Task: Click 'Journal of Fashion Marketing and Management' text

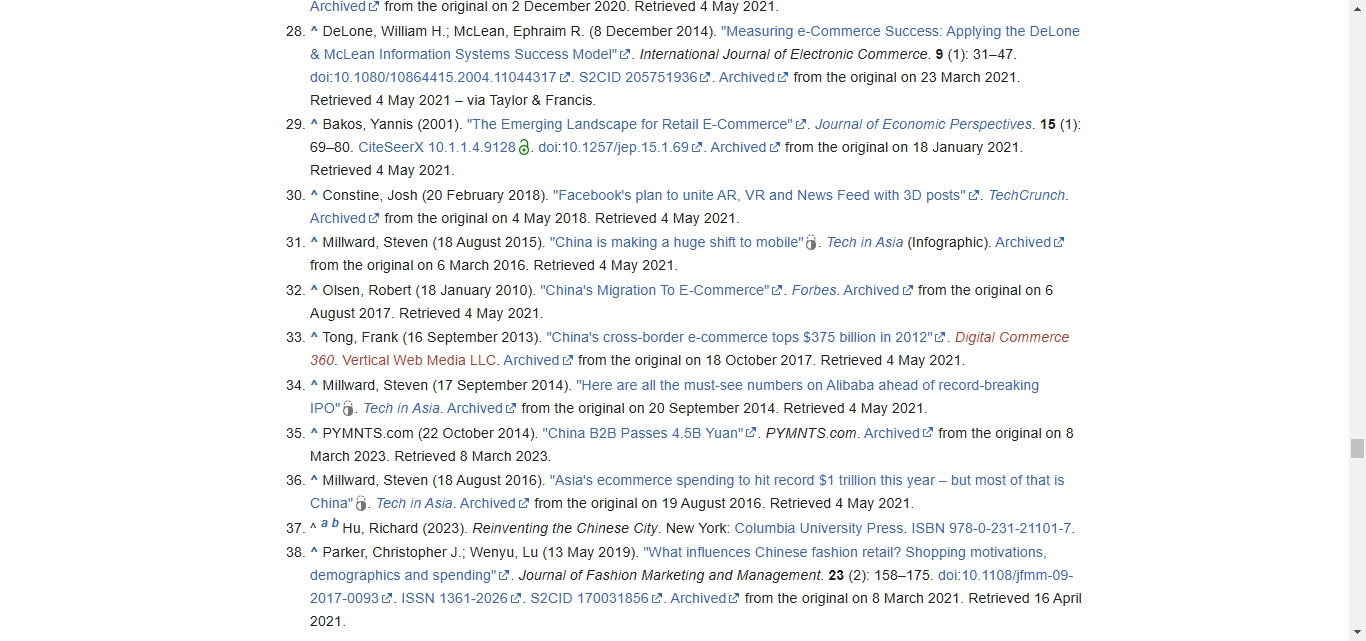Action: point(670,575)
